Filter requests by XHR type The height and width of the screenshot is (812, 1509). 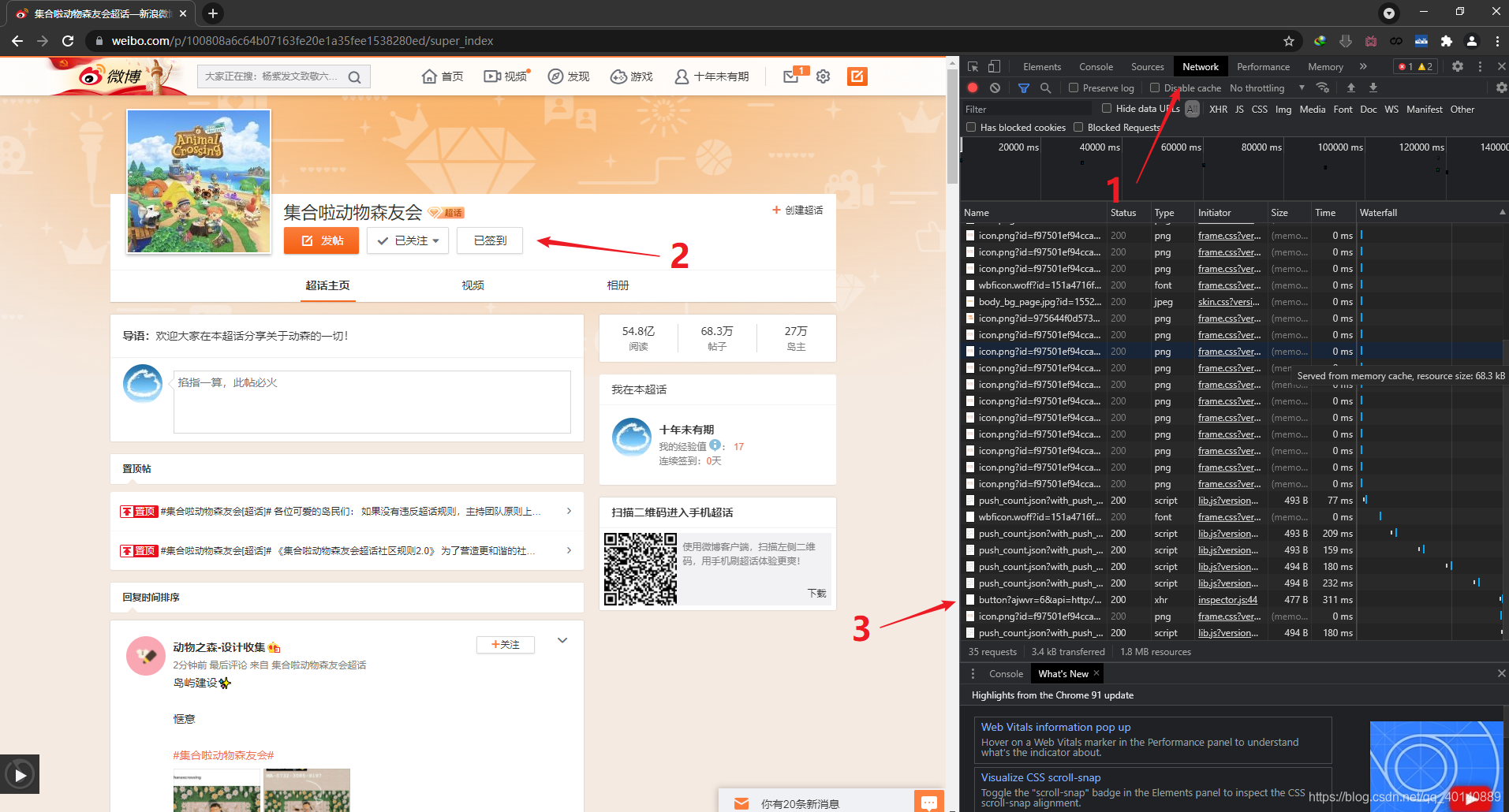click(x=1218, y=110)
